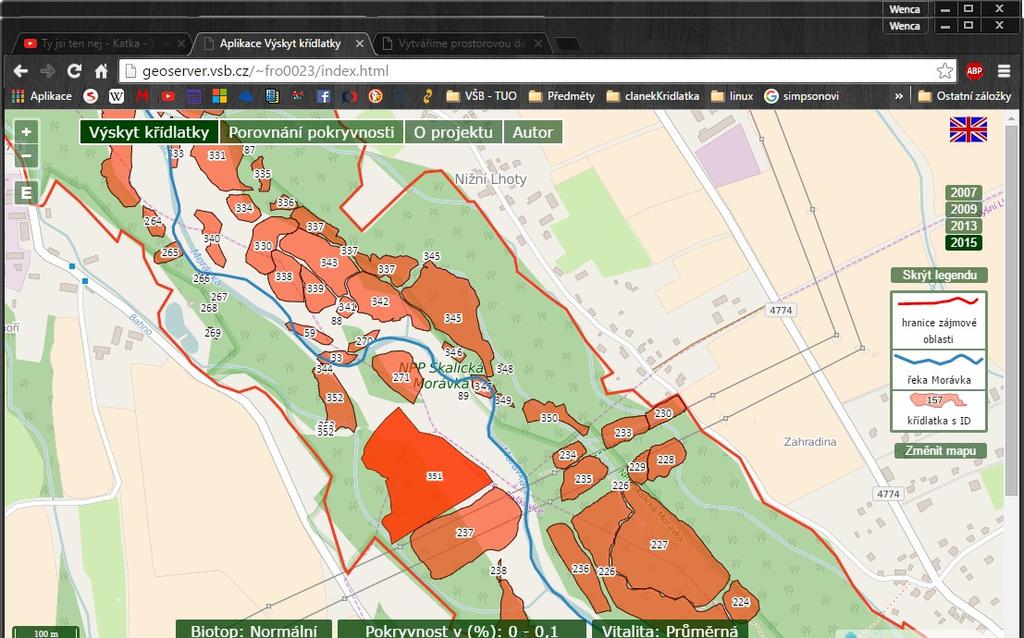This screenshot has width=1024, height=638.
Task: Select year 2013 map layer
Action: pyautogui.click(x=963, y=226)
